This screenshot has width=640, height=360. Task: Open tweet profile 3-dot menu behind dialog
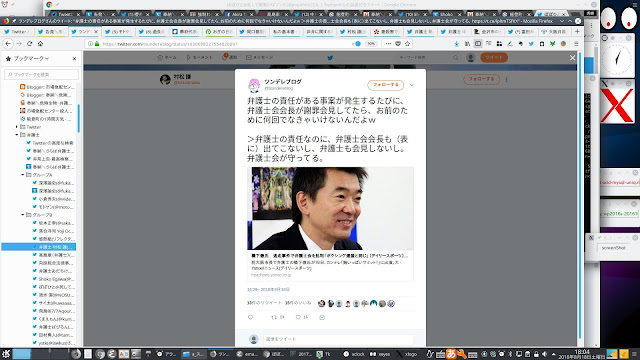tap(506, 79)
